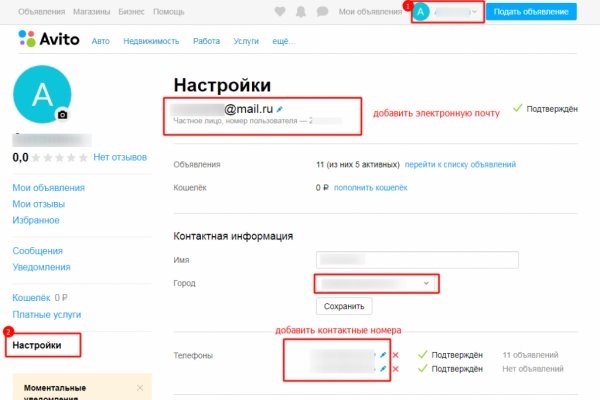
Task: Click the favorites heart icon in header
Action: [x=277, y=12]
